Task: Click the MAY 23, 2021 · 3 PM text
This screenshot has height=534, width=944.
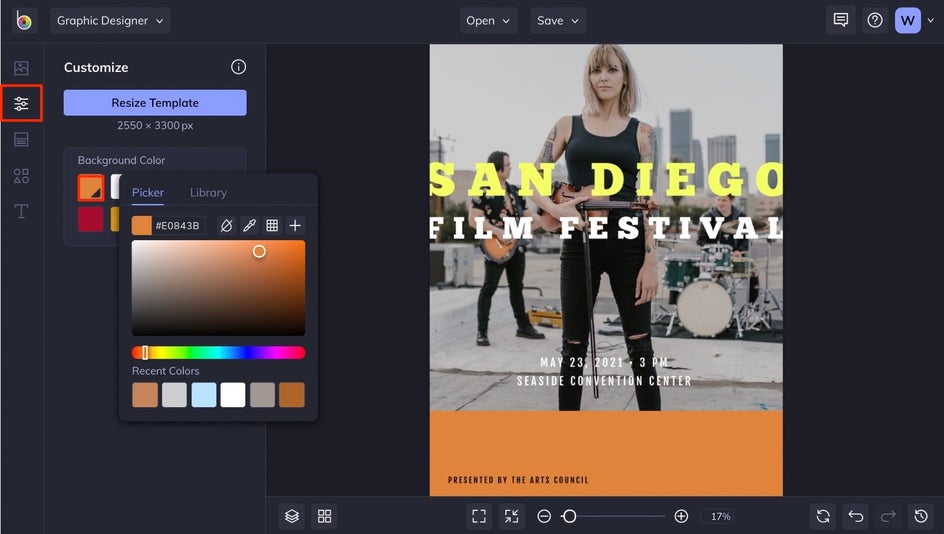Action: coord(604,362)
